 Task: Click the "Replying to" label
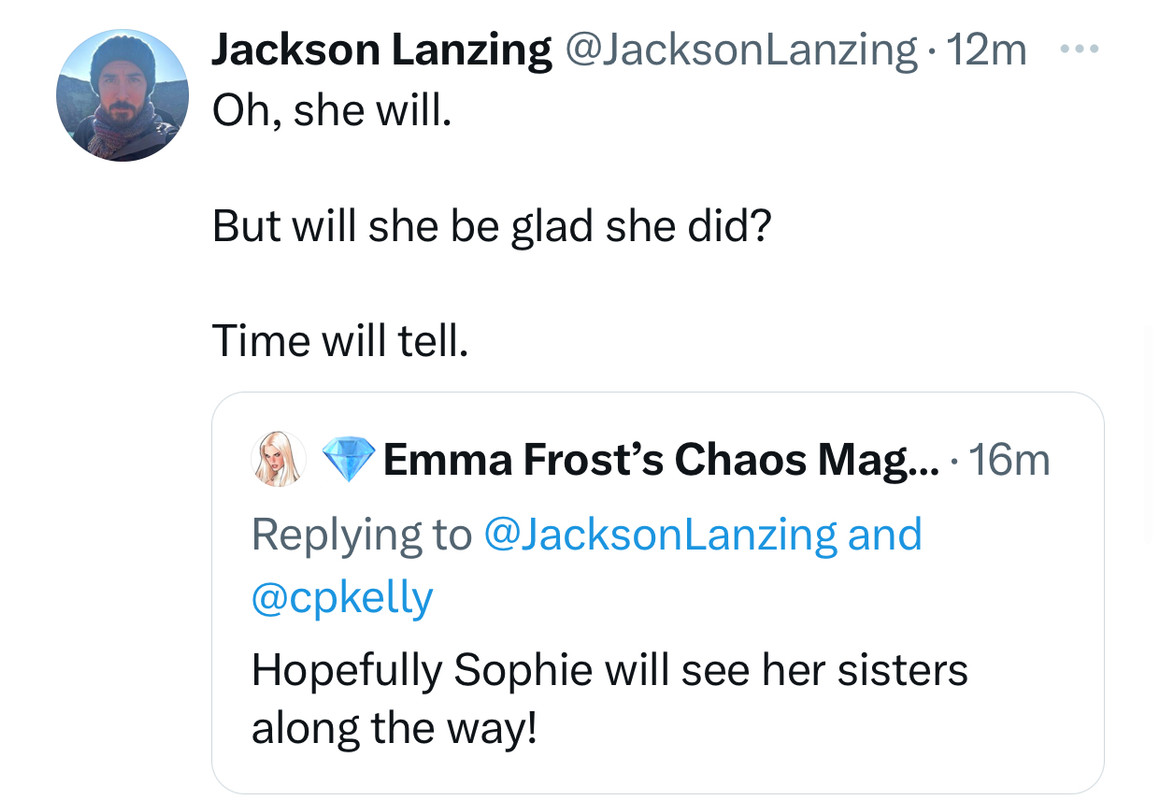click(x=361, y=534)
